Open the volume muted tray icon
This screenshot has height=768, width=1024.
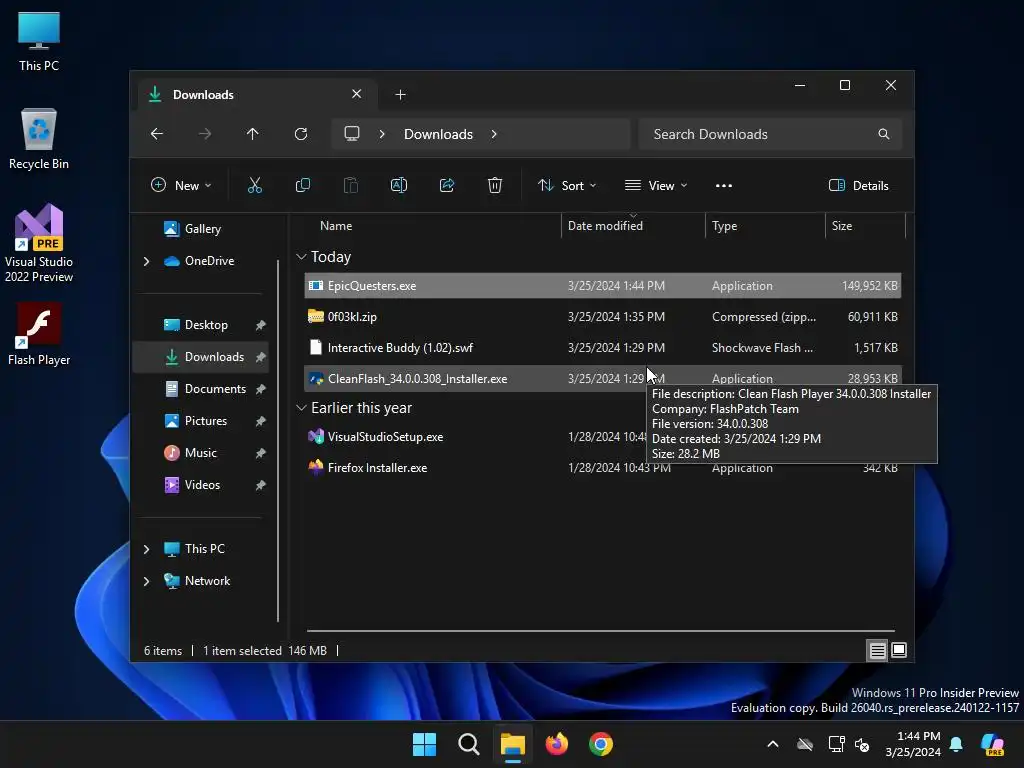click(862, 744)
